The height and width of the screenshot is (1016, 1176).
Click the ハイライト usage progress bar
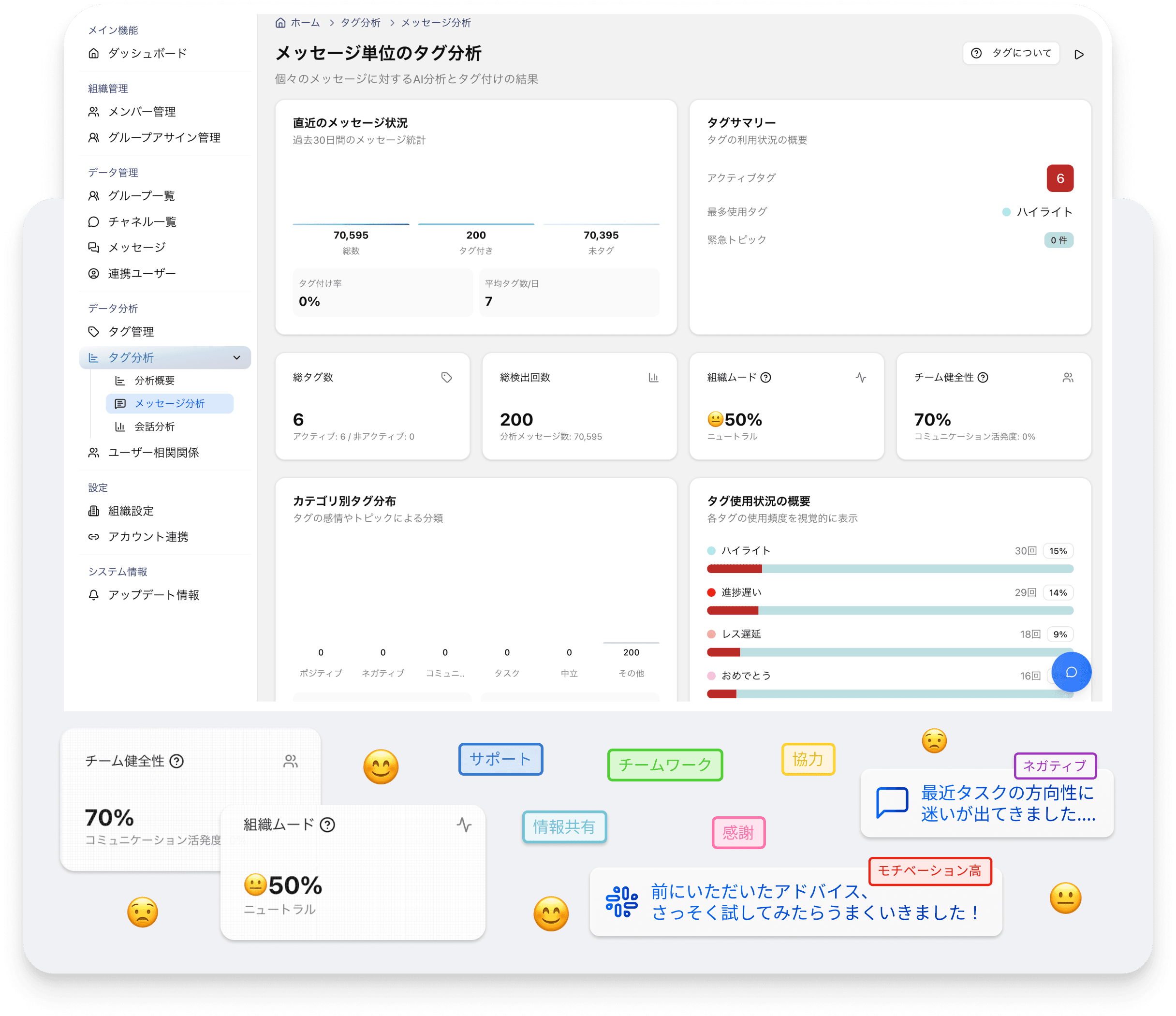[x=889, y=569]
